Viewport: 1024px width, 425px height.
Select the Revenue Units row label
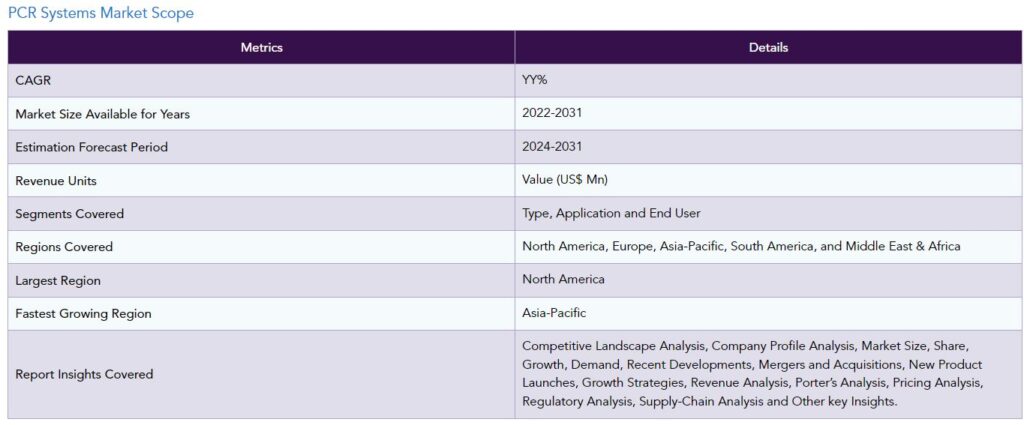pos(56,181)
